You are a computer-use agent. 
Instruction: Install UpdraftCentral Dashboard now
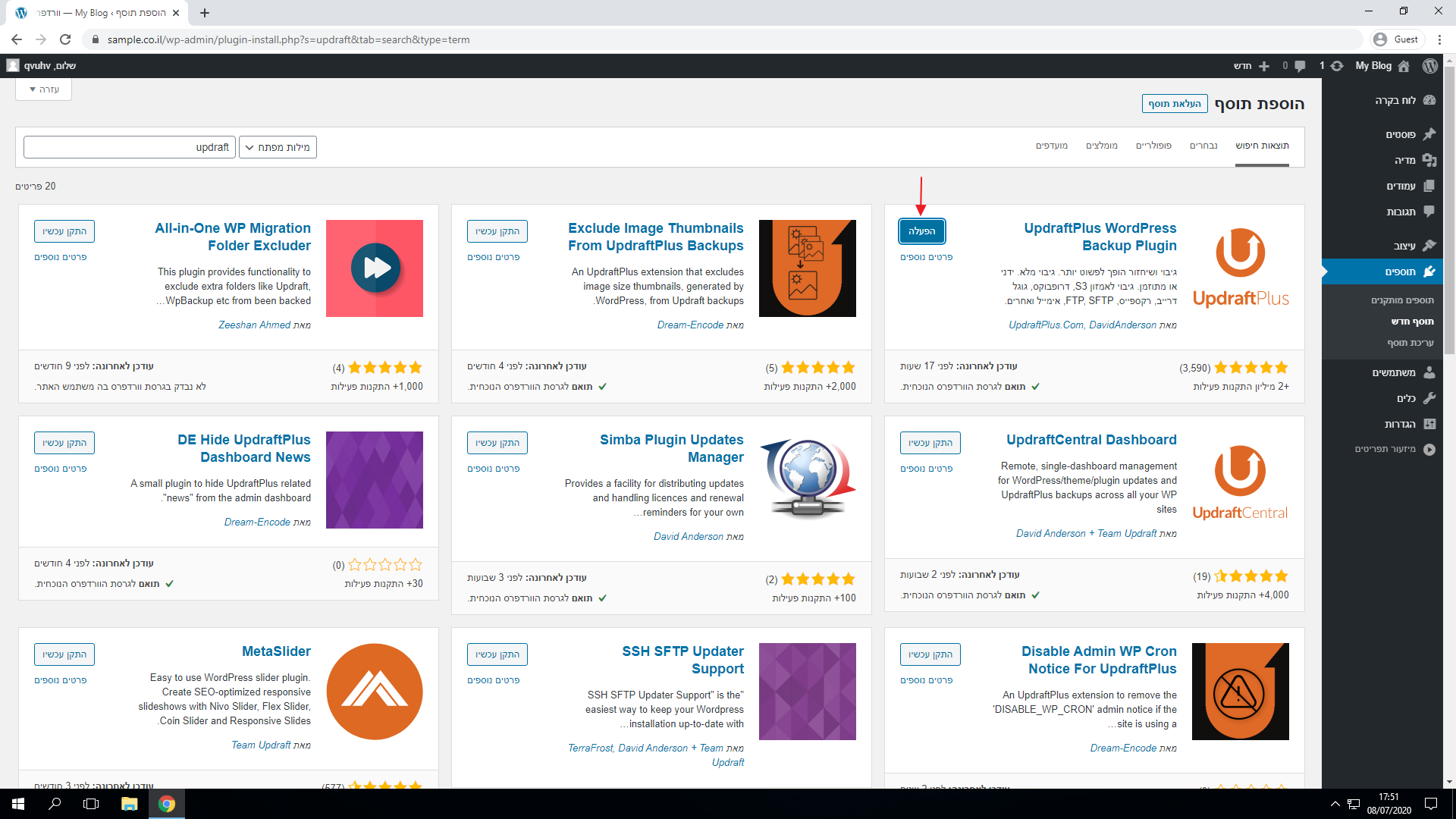tap(930, 443)
